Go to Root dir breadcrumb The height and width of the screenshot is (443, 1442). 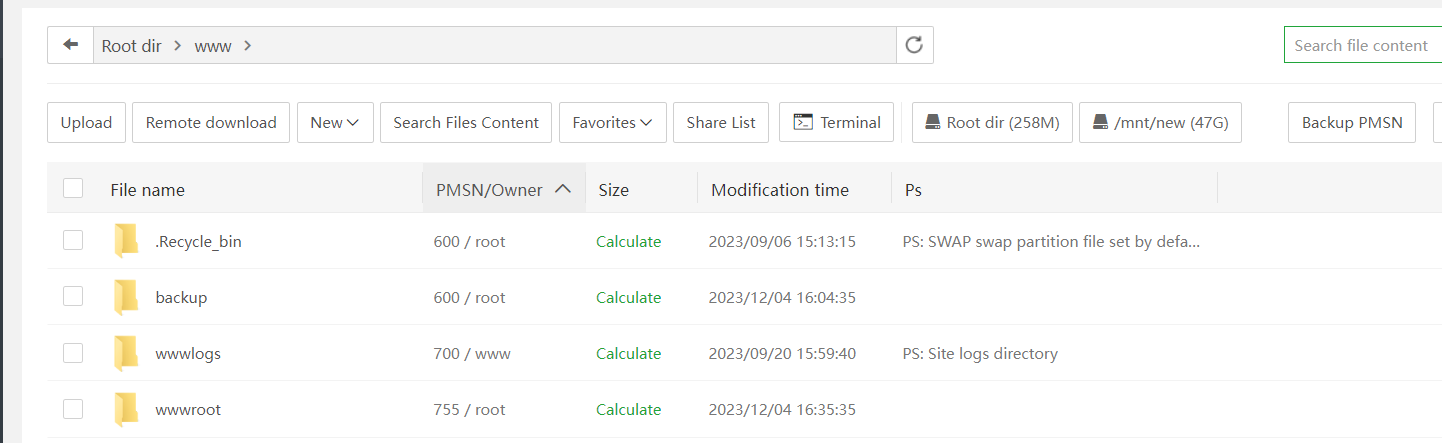[x=131, y=46]
